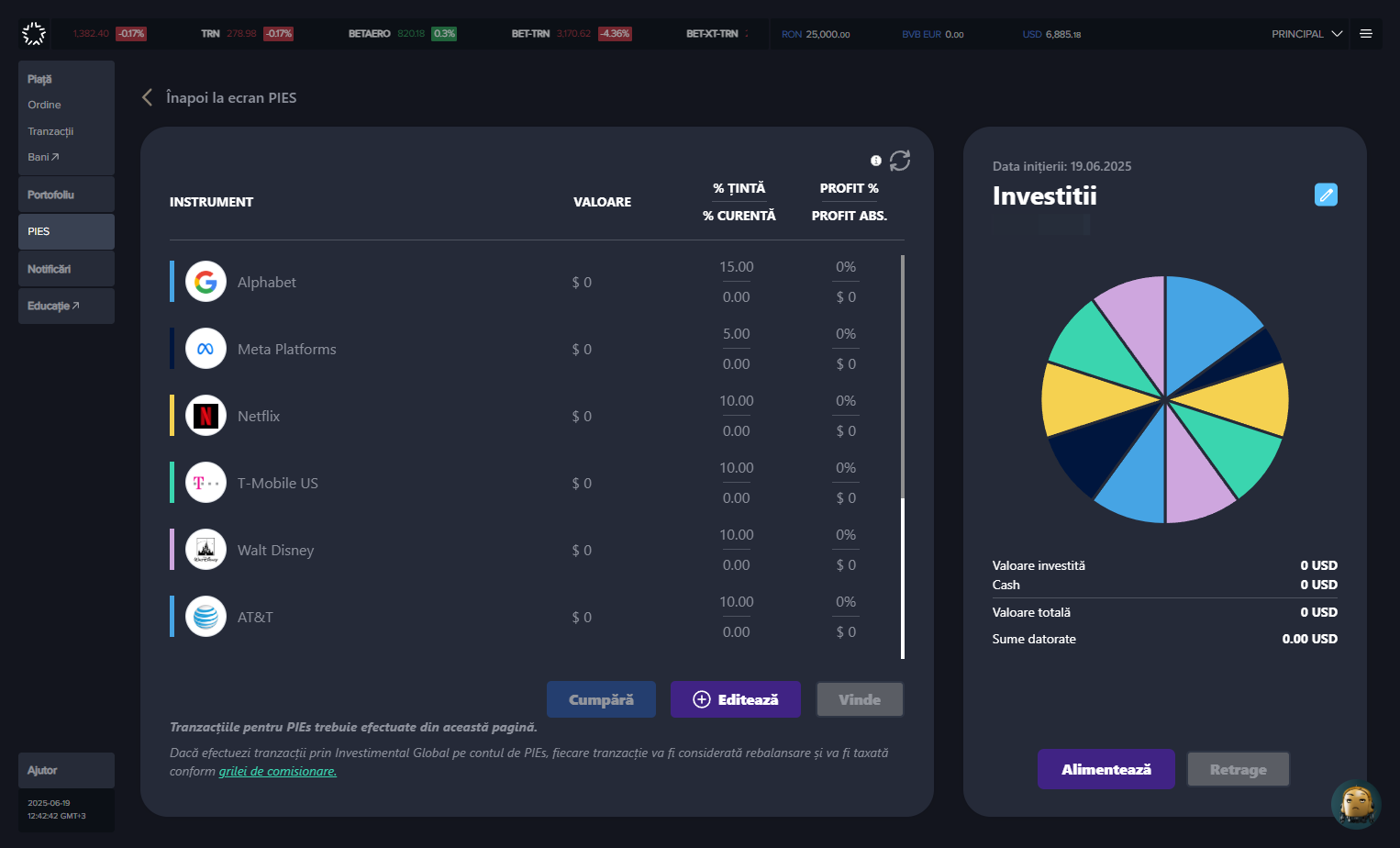Click the Înapoi la ecran PIES link
The width and height of the screenshot is (1400, 848).
(x=231, y=97)
